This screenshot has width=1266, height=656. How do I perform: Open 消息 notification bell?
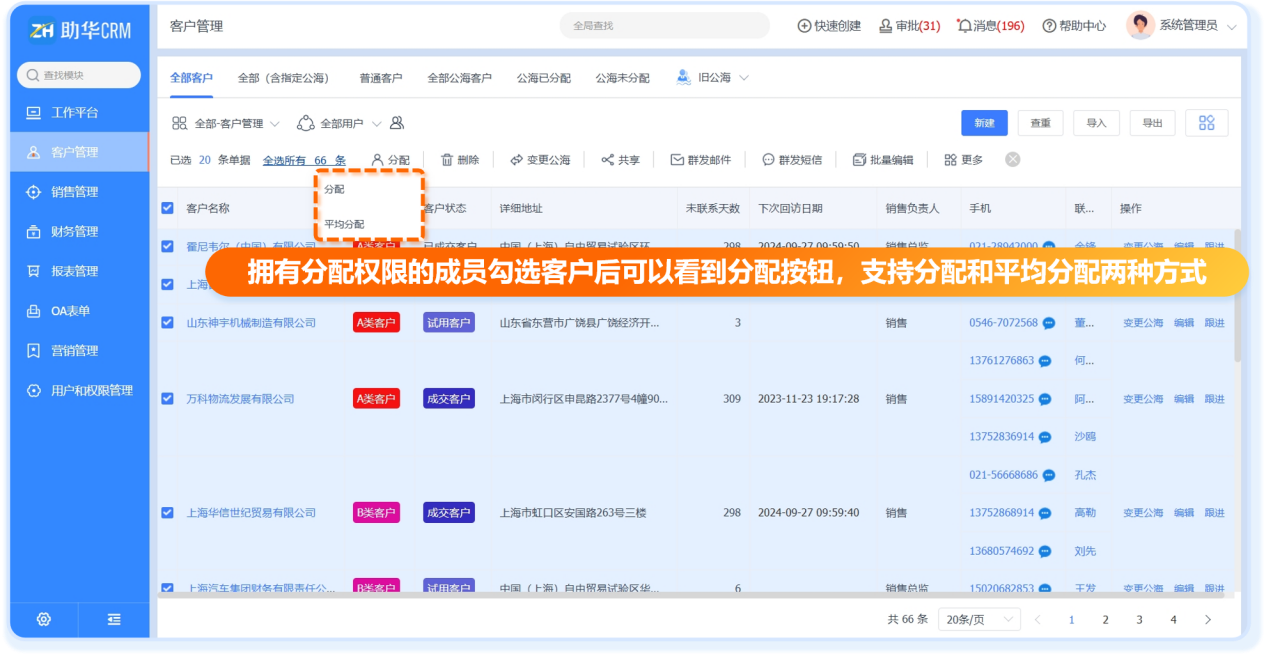coord(964,26)
